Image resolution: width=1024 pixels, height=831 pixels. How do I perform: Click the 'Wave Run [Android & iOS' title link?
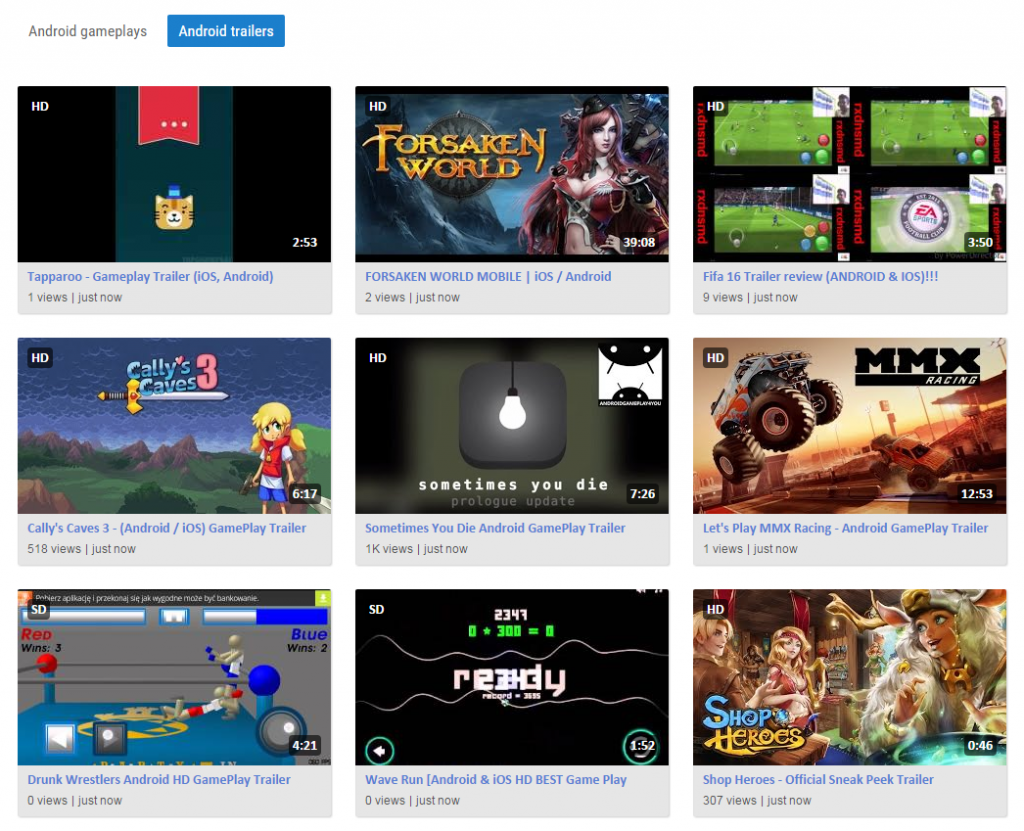[496, 779]
